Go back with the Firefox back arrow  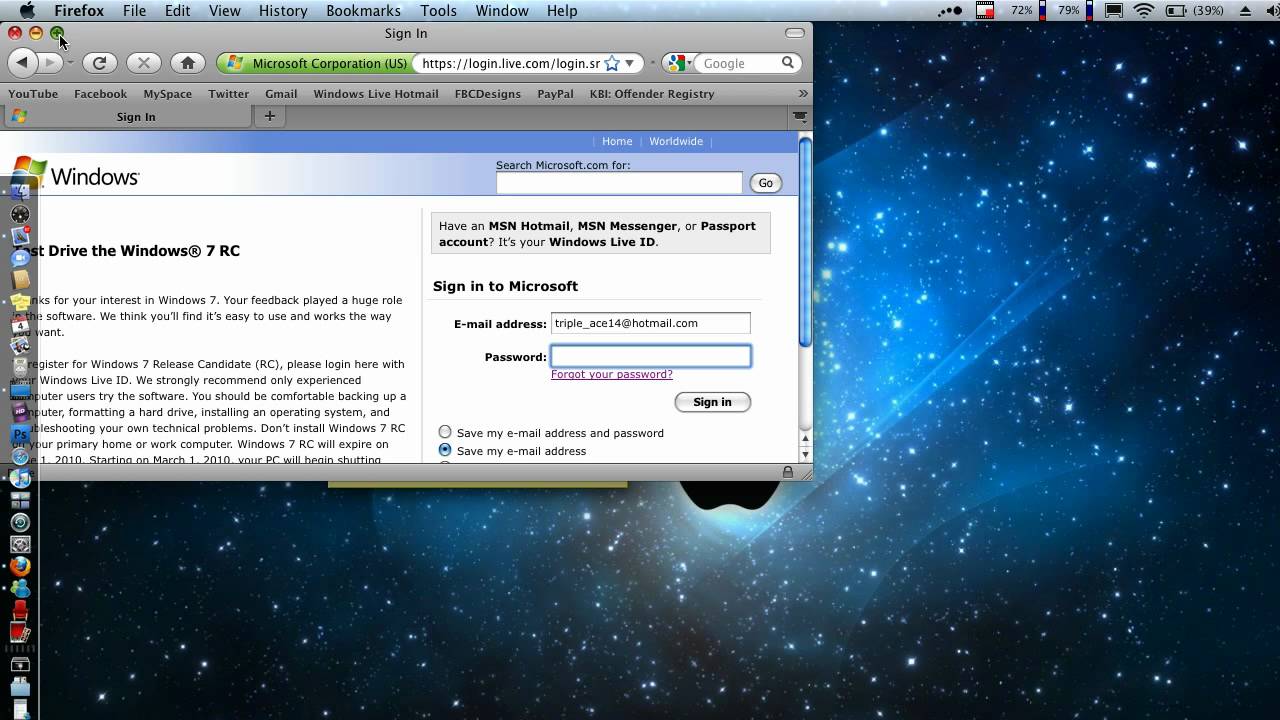pos(22,62)
